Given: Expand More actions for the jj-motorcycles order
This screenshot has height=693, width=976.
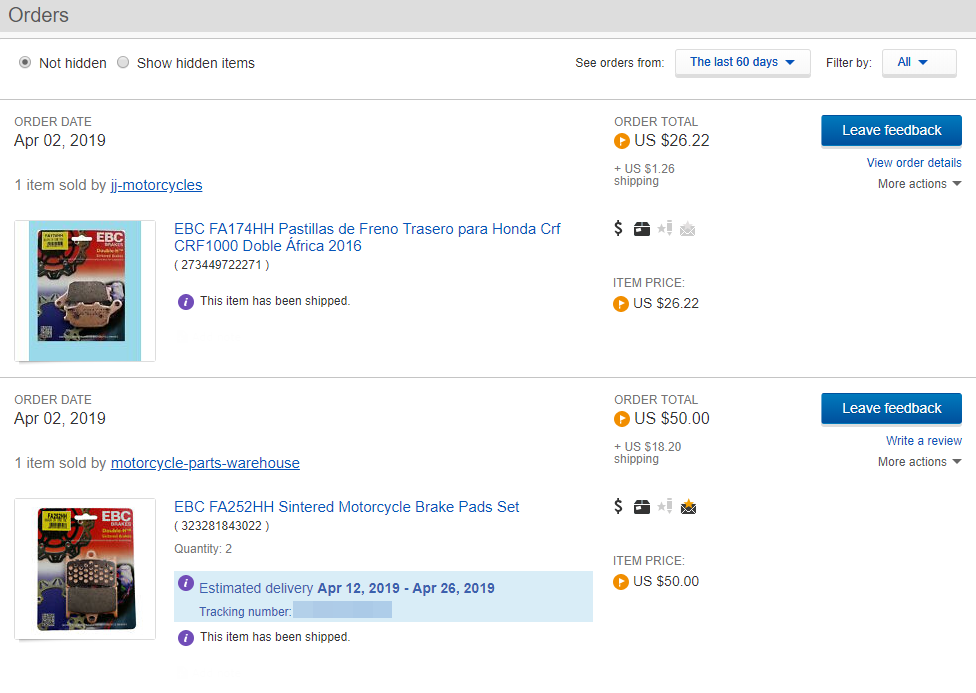Looking at the screenshot, I should pyautogui.click(x=919, y=184).
